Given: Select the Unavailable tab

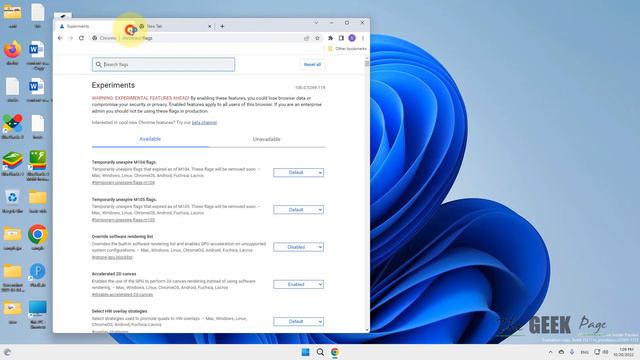Looking at the screenshot, I should point(267,139).
